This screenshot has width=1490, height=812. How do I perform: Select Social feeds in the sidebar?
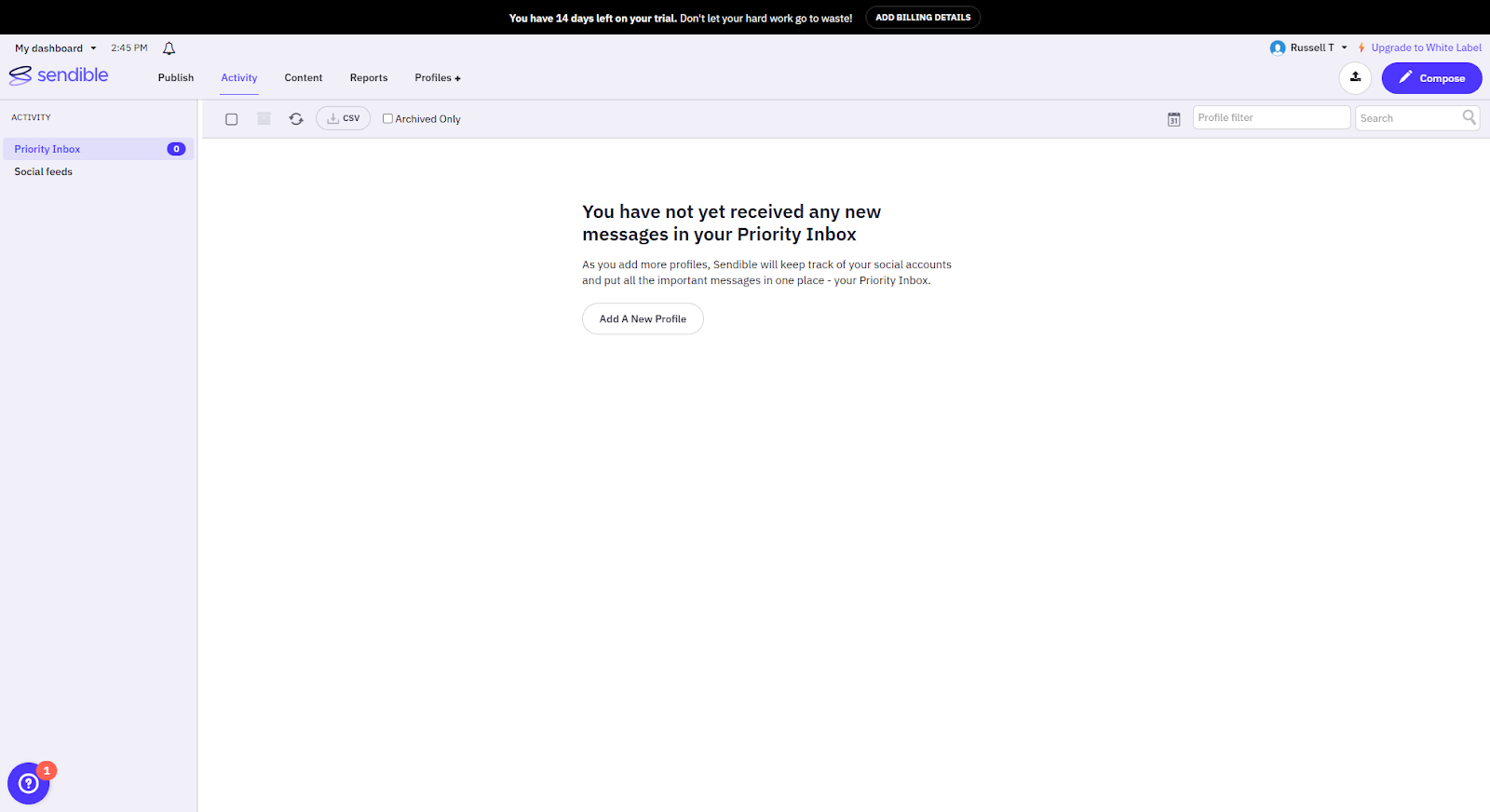pos(44,172)
